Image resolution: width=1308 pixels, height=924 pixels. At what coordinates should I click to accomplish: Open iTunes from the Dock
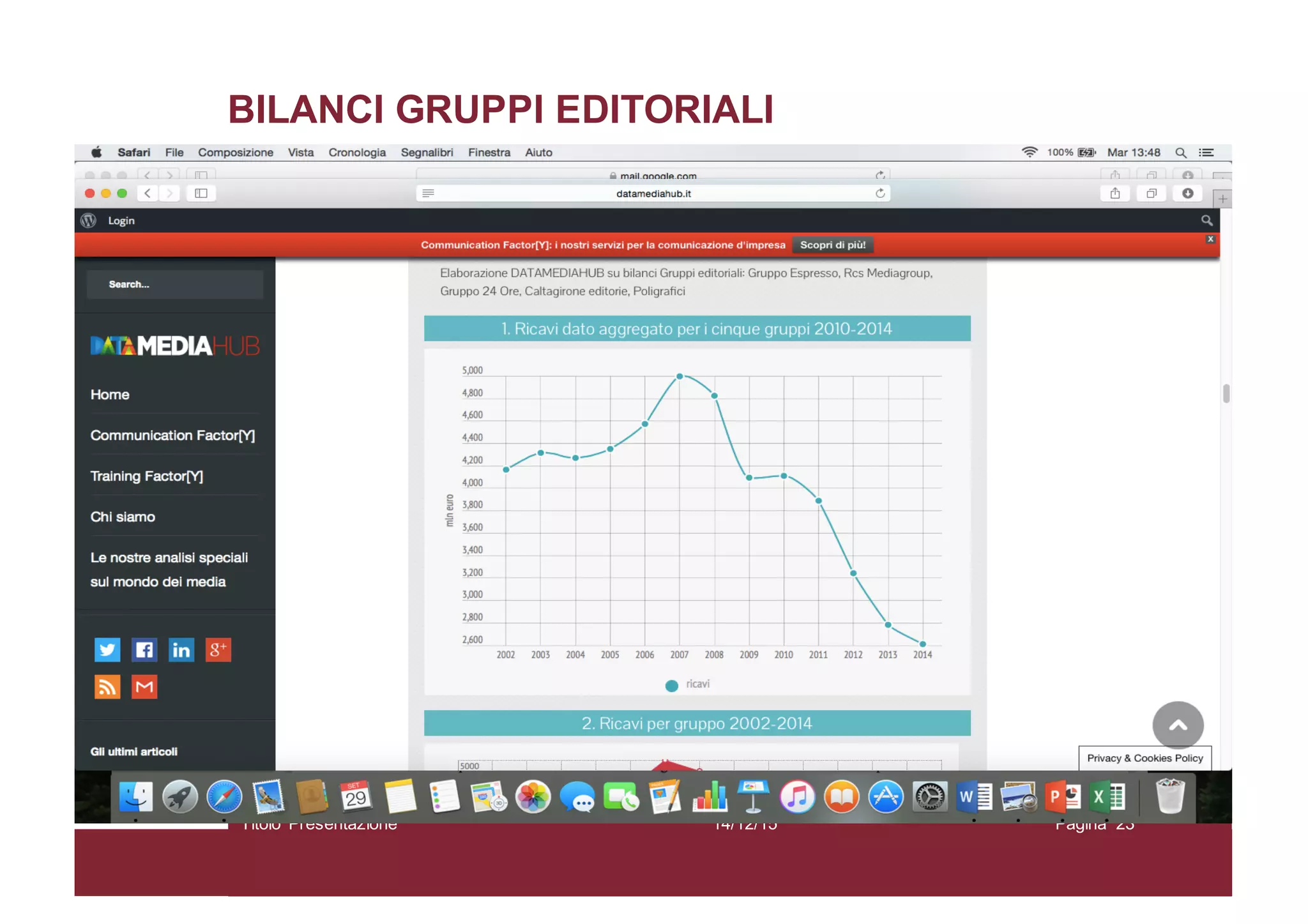pos(797,797)
